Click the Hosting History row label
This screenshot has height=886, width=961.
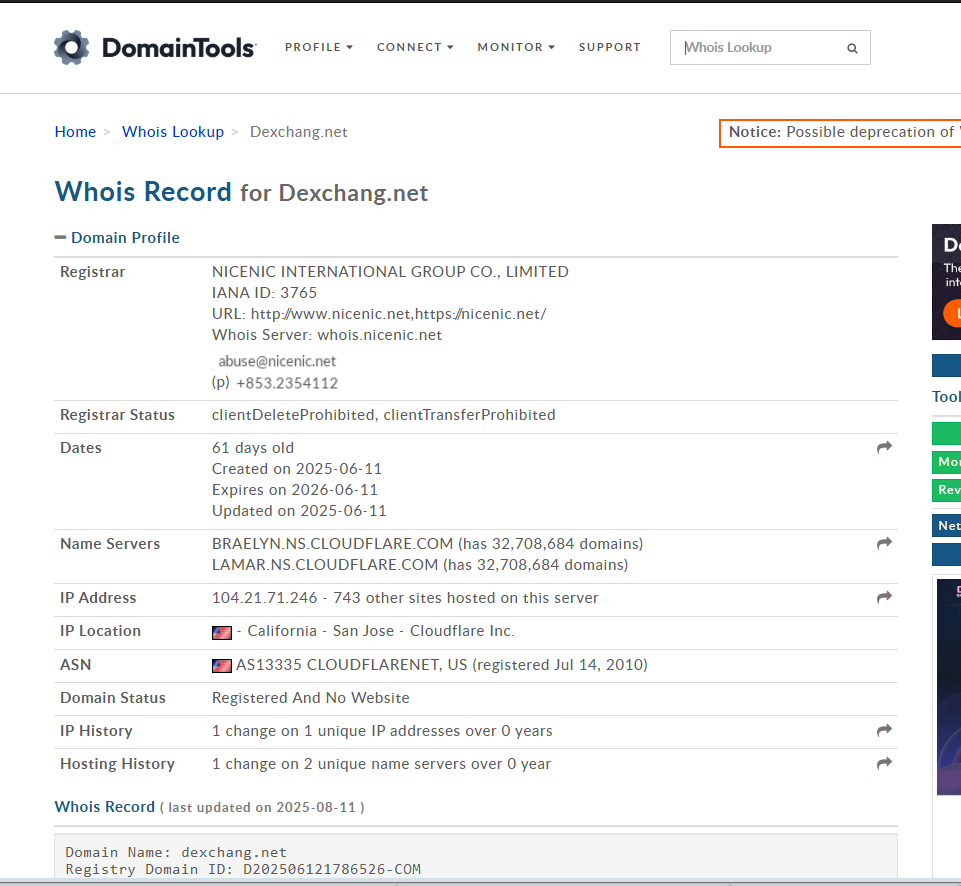pyautogui.click(x=117, y=764)
